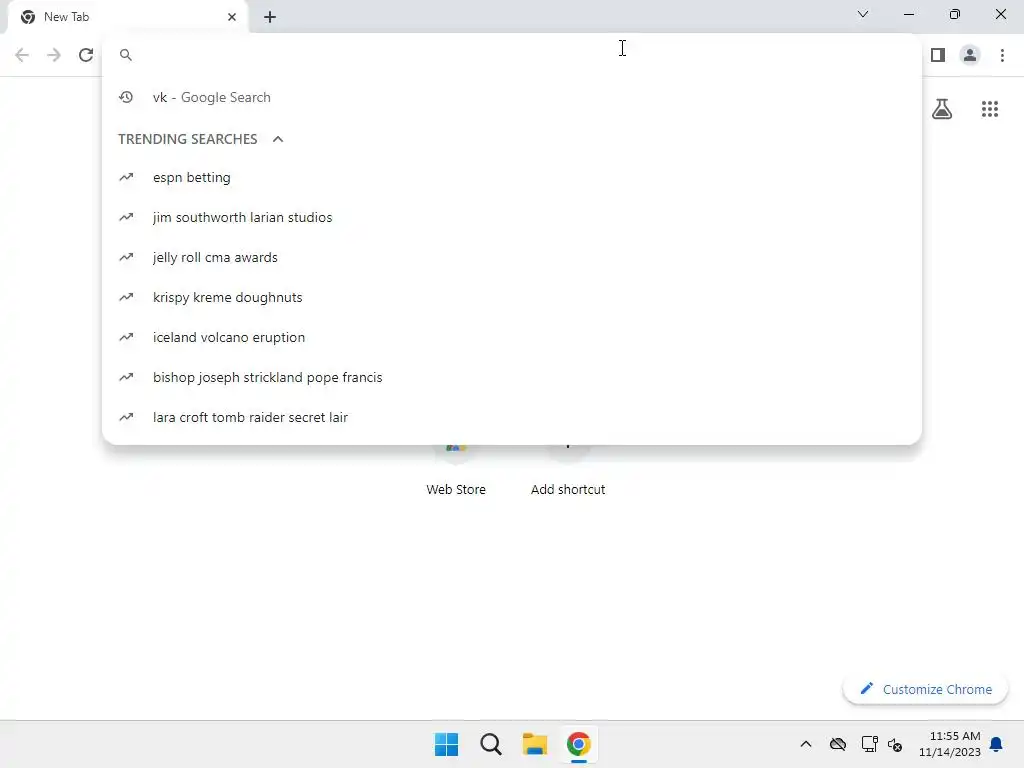Reload the page with the refresh icon

coord(86,55)
